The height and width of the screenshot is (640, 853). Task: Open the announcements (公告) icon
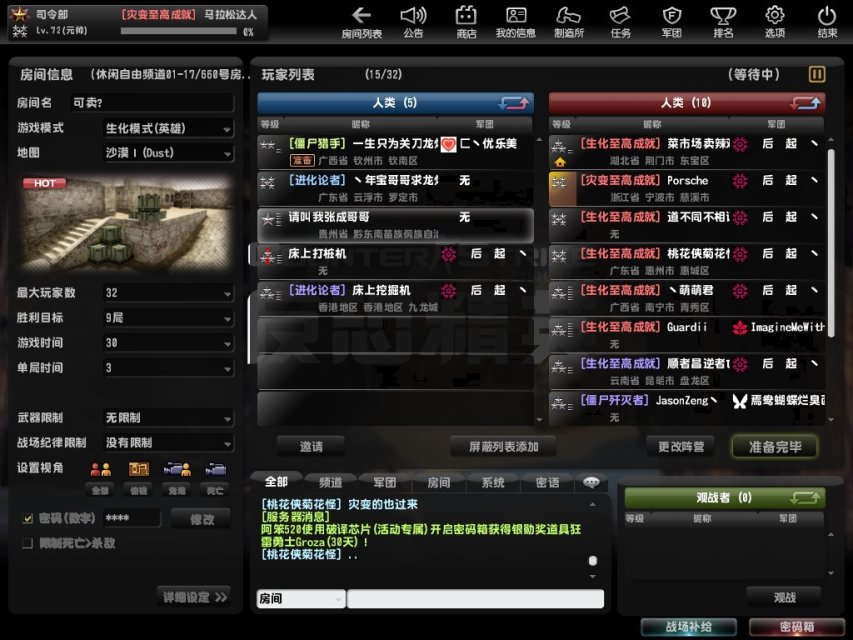413,21
